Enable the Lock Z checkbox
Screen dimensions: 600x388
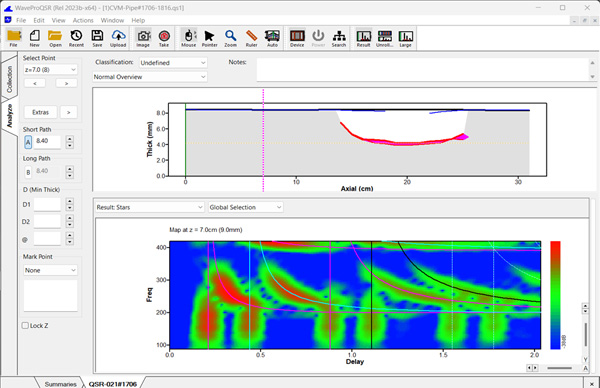[x=25, y=326]
